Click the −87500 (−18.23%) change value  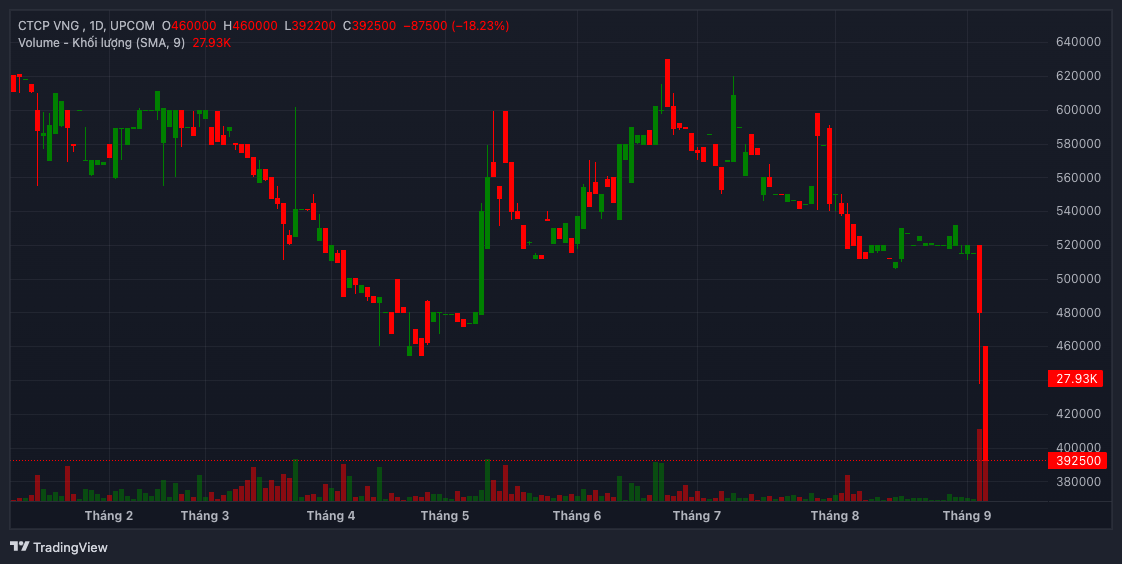pyautogui.click(x=452, y=25)
